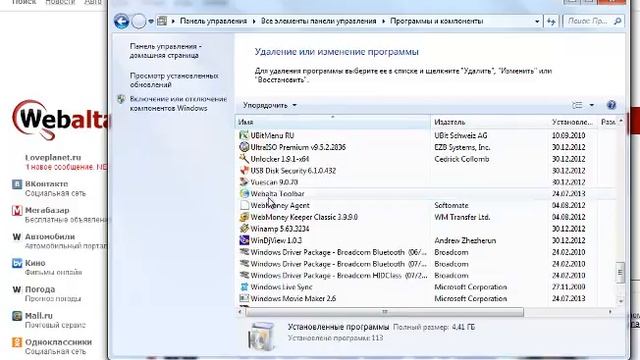Open the Webalta logo in browser
Image resolution: width=640 pixels, height=360 pixels.
(x=60, y=120)
